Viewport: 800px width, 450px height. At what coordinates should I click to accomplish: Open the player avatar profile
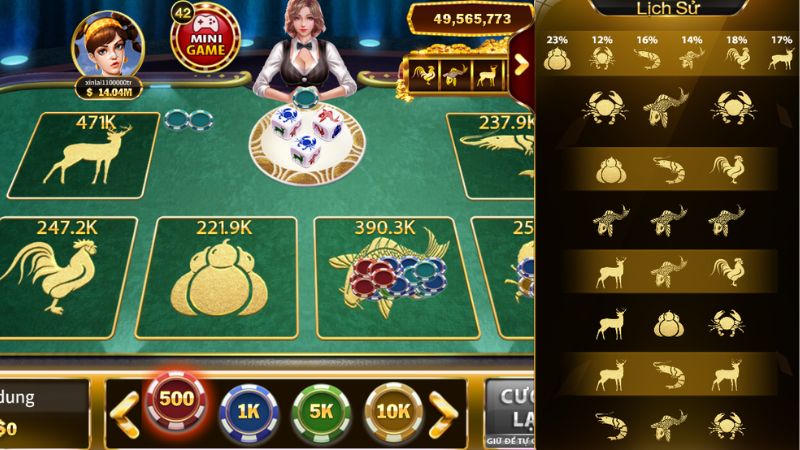[108, 46]
